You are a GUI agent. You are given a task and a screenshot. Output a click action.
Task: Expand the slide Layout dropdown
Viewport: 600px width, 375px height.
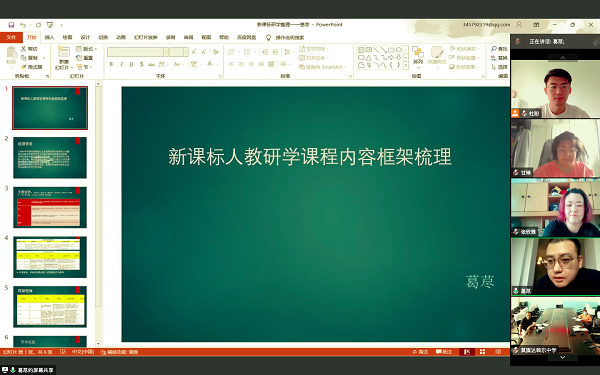tap(86, 49)
